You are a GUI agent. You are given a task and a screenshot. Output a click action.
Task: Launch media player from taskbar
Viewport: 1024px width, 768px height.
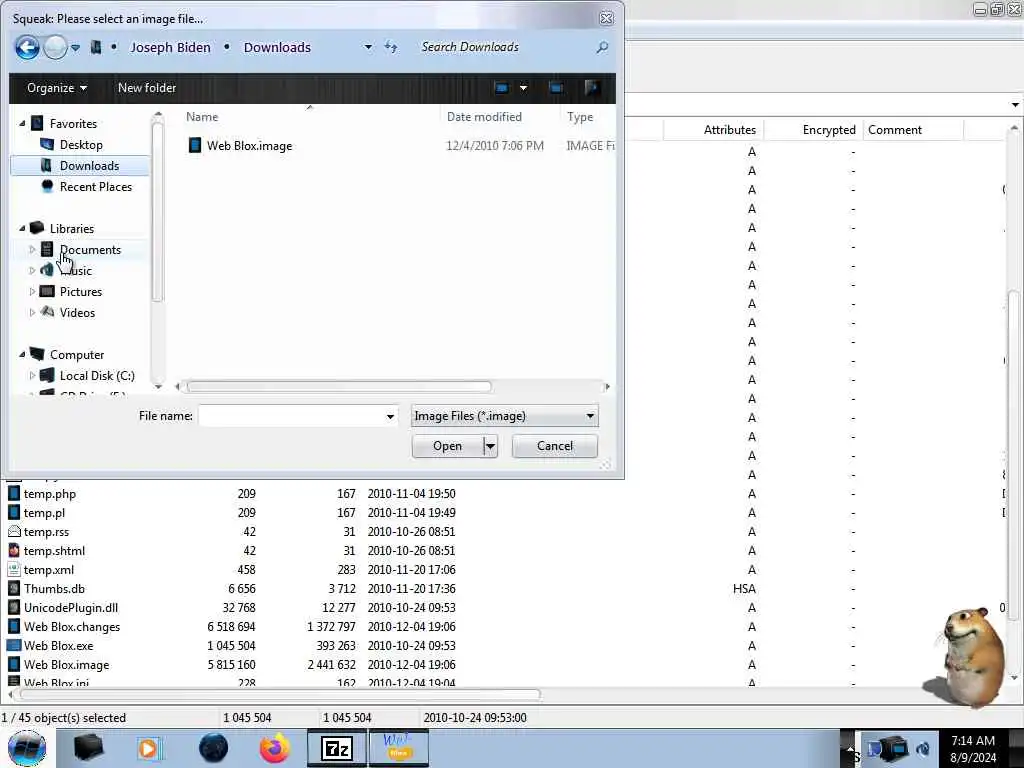tap(149, 748)
